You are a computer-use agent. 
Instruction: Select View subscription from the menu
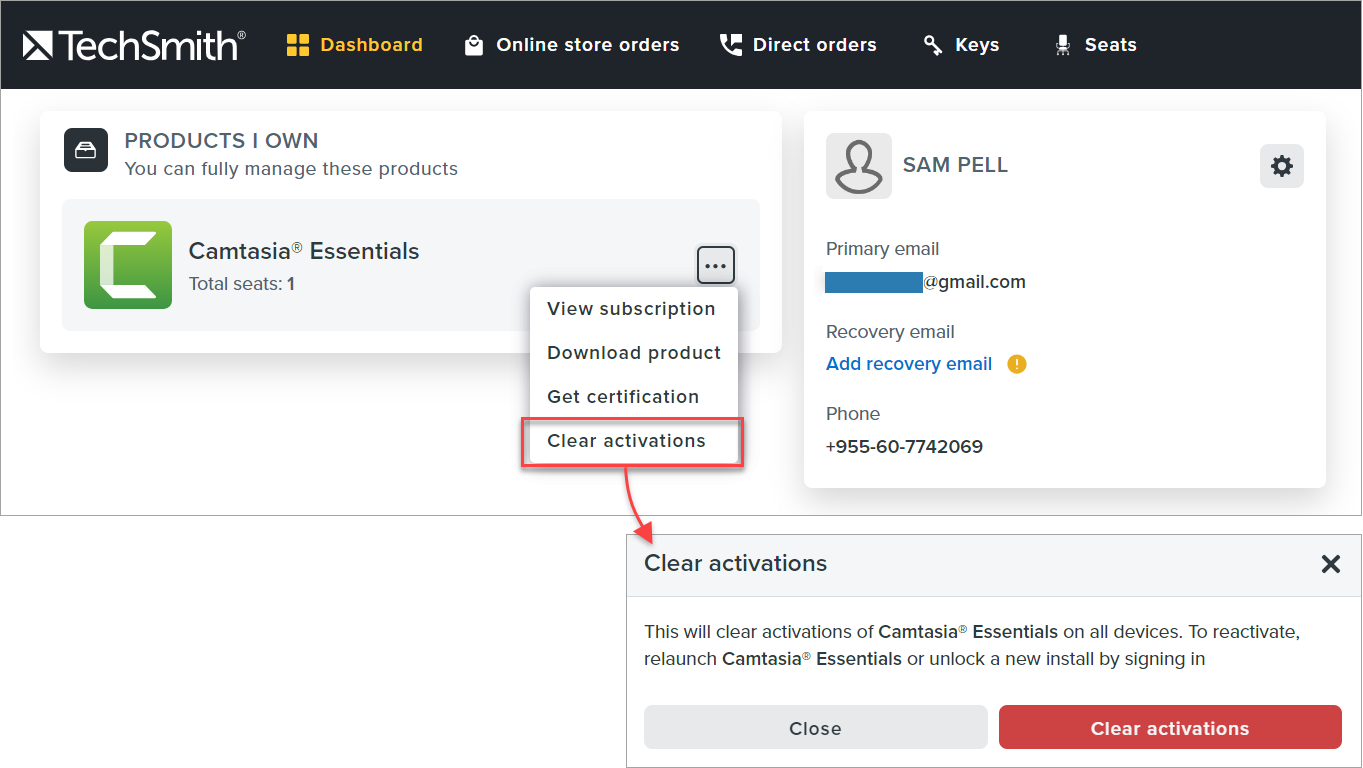pyautogui.click(x=631, y=309)
